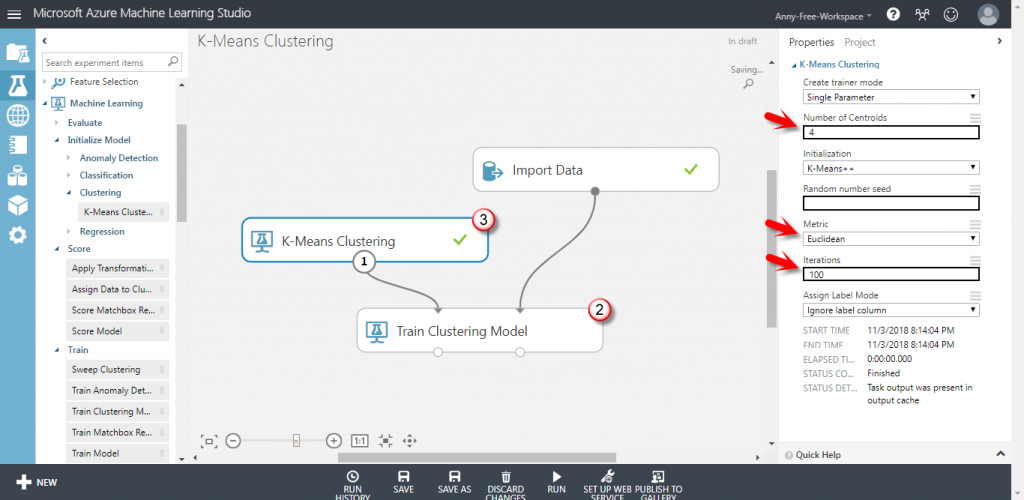Collapse the Machine Learning tree node

click(x=45, y=104)
